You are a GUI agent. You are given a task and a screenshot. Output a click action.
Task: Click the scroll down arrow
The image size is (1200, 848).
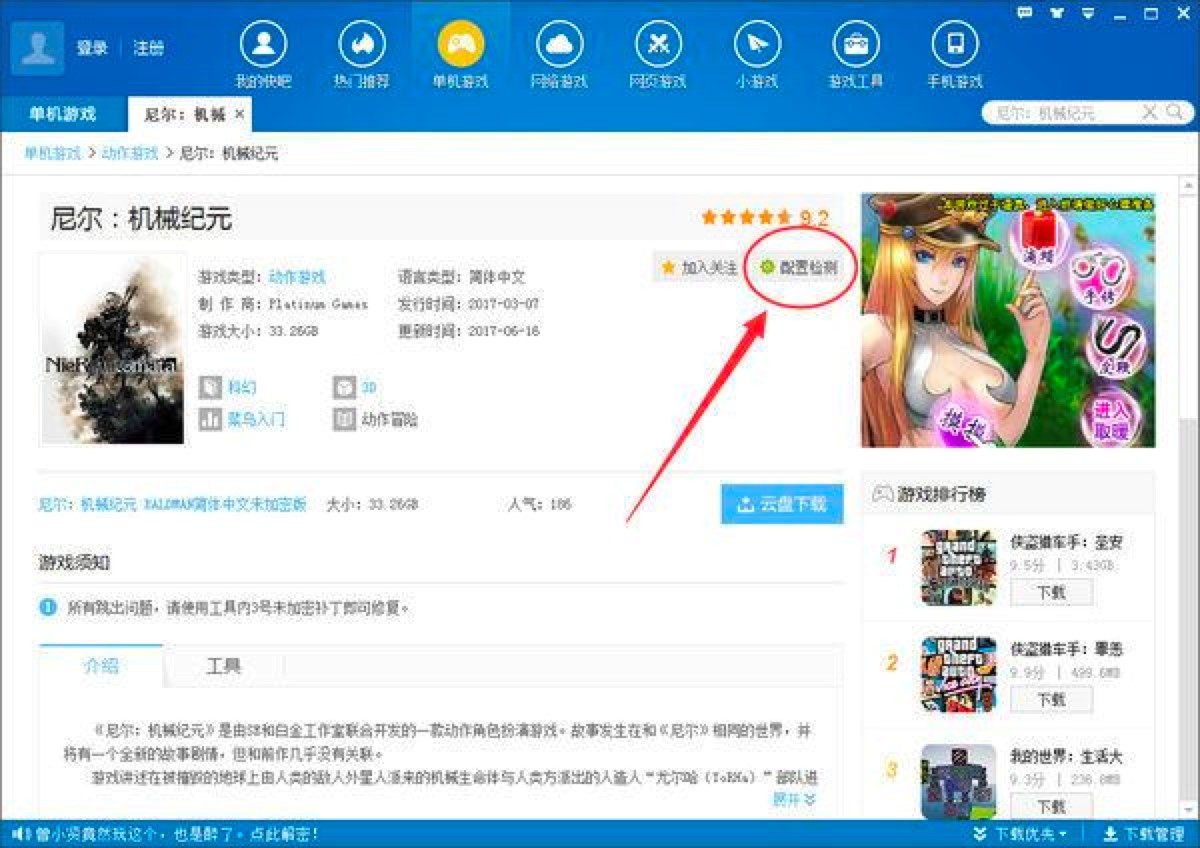(1188, 808)
